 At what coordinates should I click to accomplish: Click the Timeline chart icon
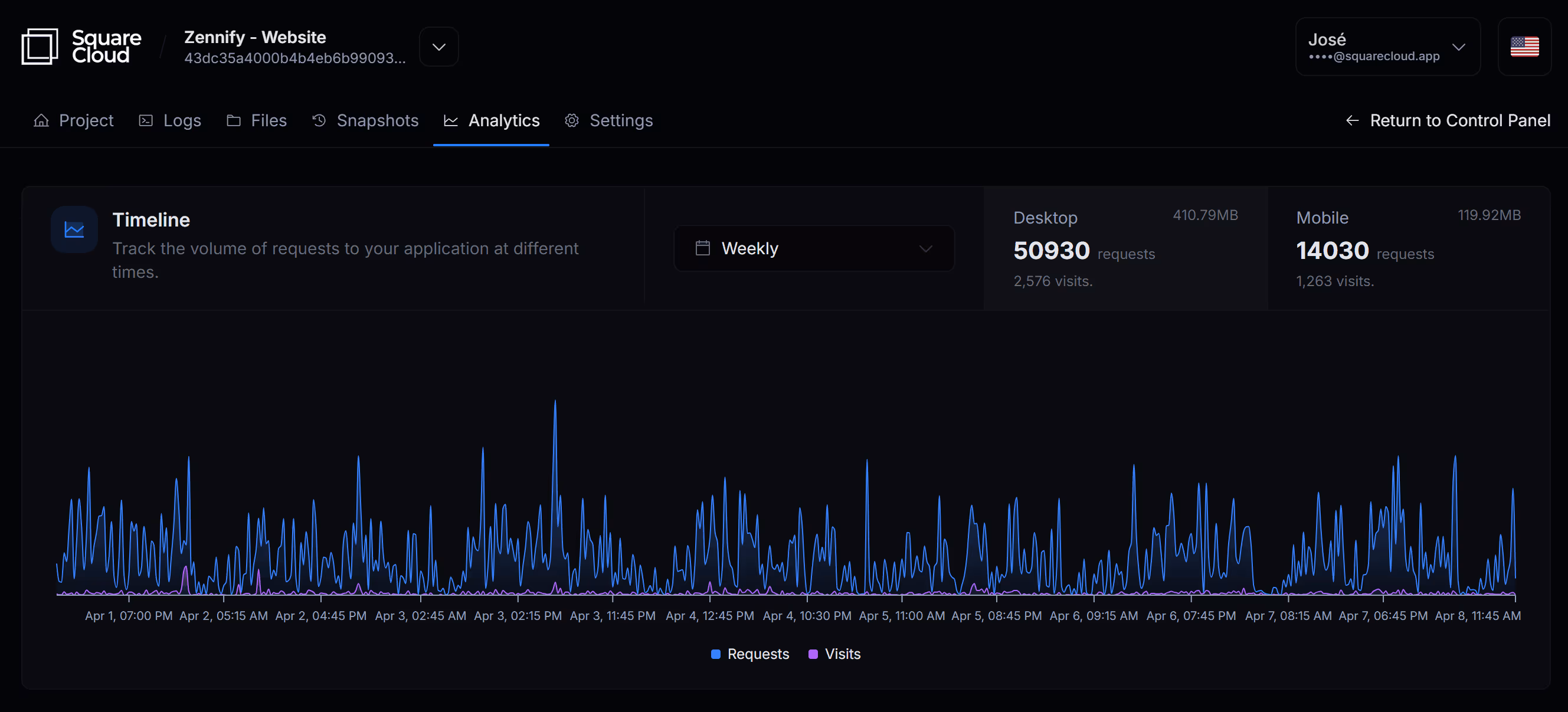click(x=74, y=229)
